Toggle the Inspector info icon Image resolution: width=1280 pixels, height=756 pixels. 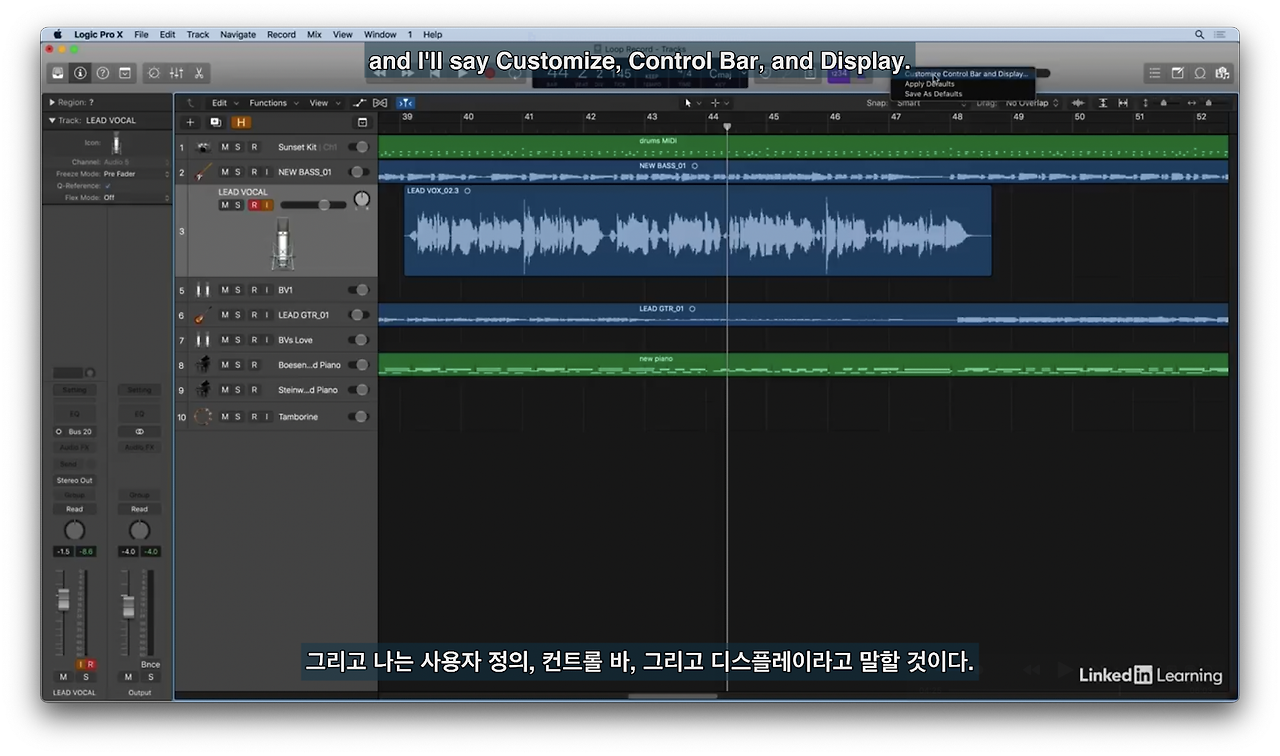coord(81,73)
